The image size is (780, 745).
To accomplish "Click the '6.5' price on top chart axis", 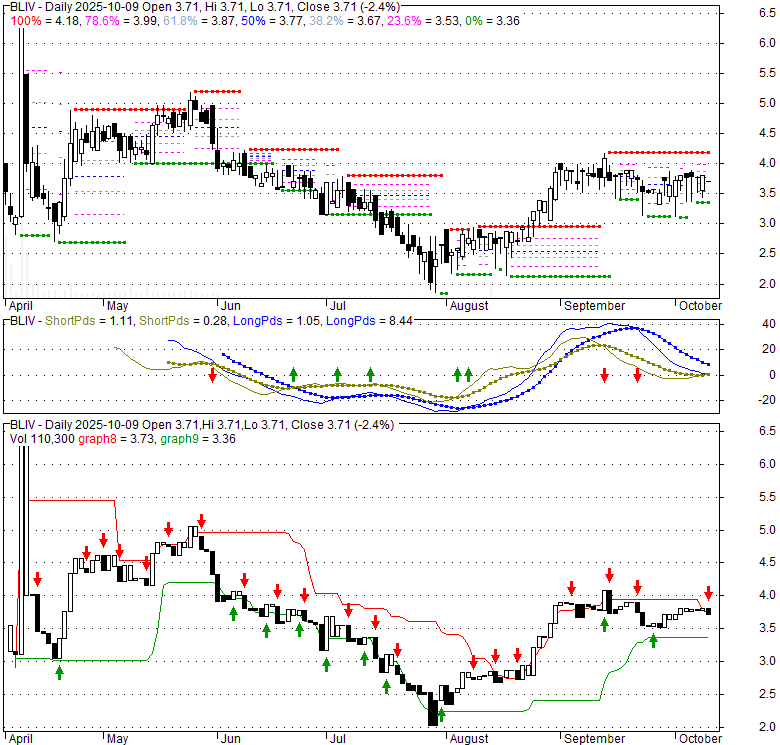I will tap(767, 13).
